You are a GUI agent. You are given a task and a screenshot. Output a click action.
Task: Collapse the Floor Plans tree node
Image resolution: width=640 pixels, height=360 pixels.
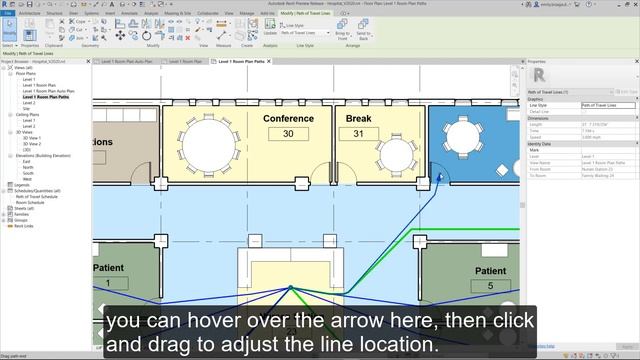10,73
